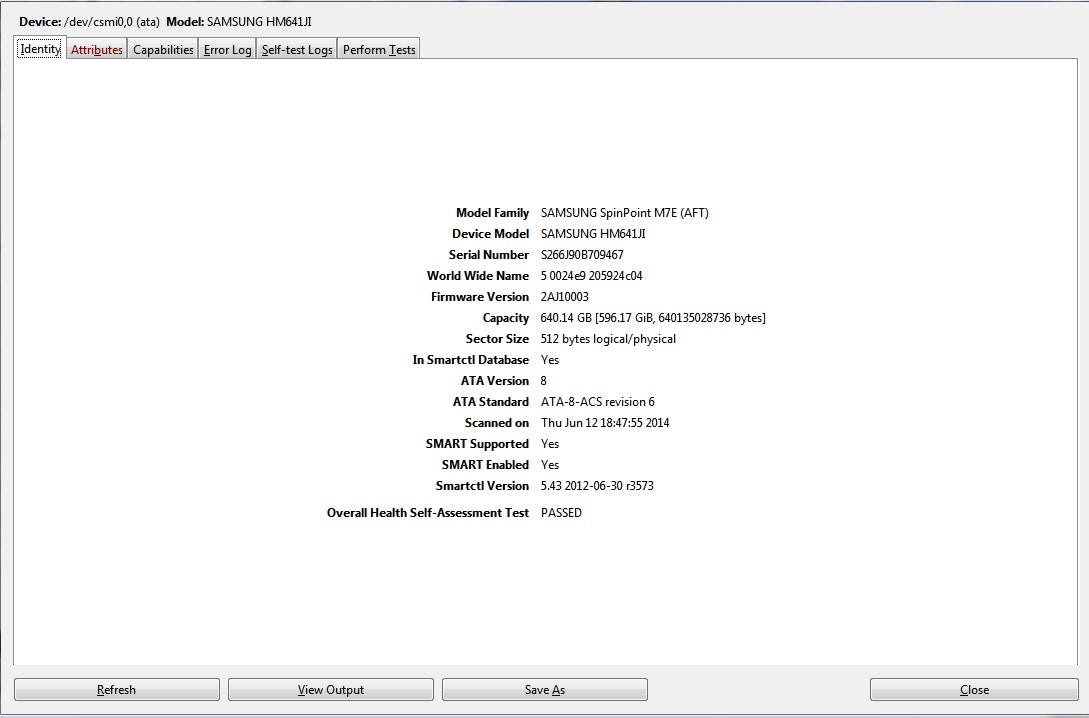The image size is (1089, 718).
Task: Switch to the Identity tab
Action: [40, 49]
